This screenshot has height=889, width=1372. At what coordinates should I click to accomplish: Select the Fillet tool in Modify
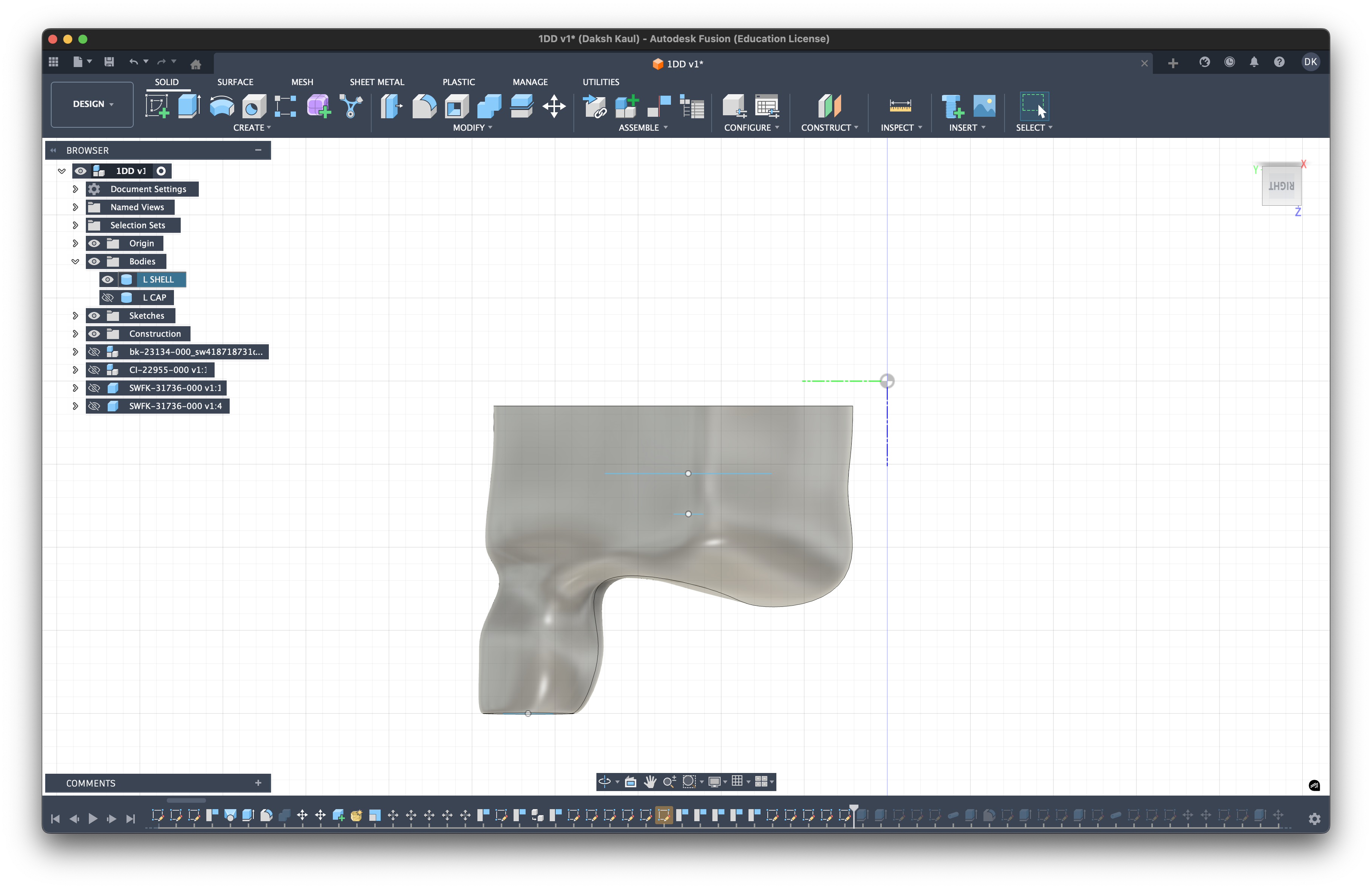click(x=424, y=105)
